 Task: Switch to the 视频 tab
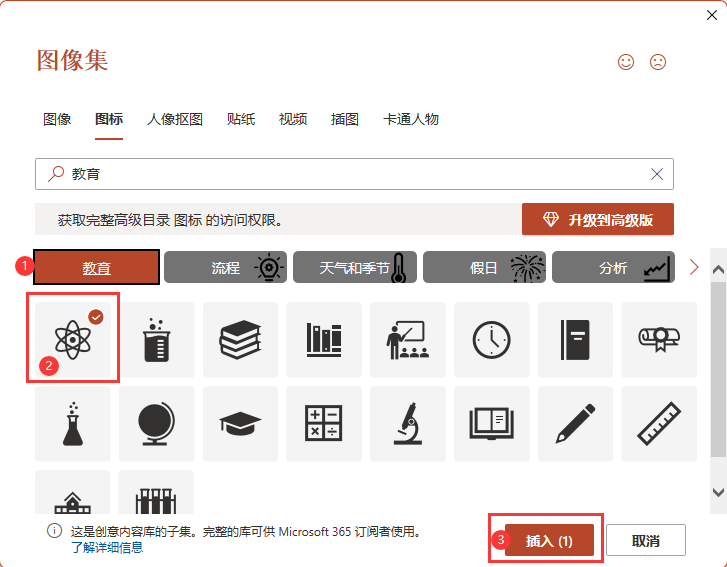pos(293,119)
